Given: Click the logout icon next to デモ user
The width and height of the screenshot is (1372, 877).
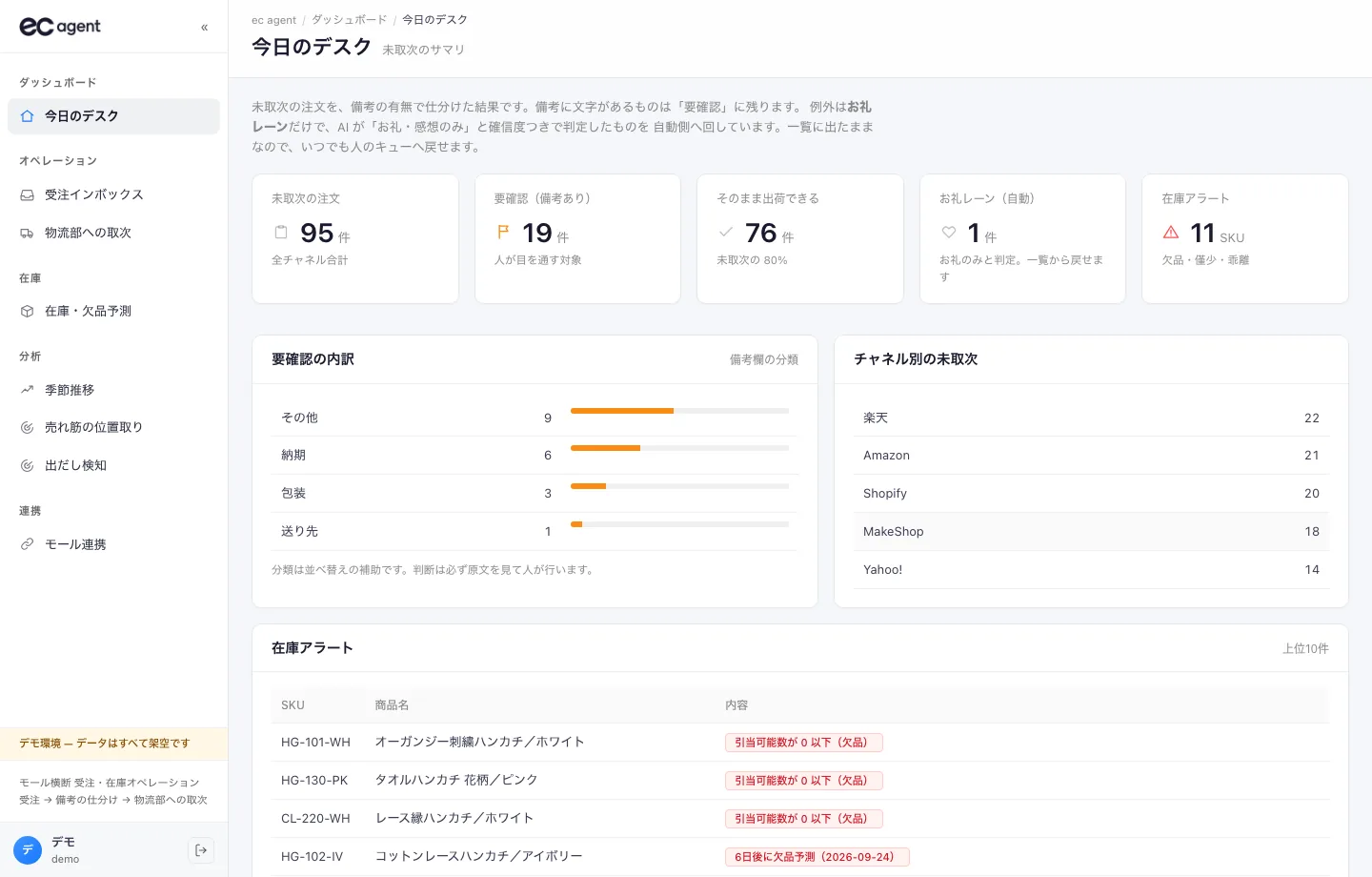Looking at the screenshot, I should (201, 850).
